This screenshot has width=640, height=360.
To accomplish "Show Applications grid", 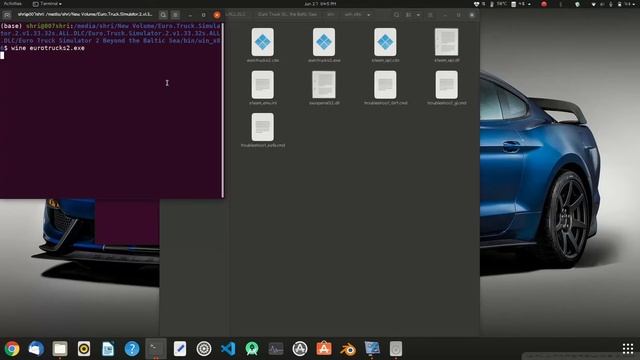I will pyautogui.click(x=628, y=349).
